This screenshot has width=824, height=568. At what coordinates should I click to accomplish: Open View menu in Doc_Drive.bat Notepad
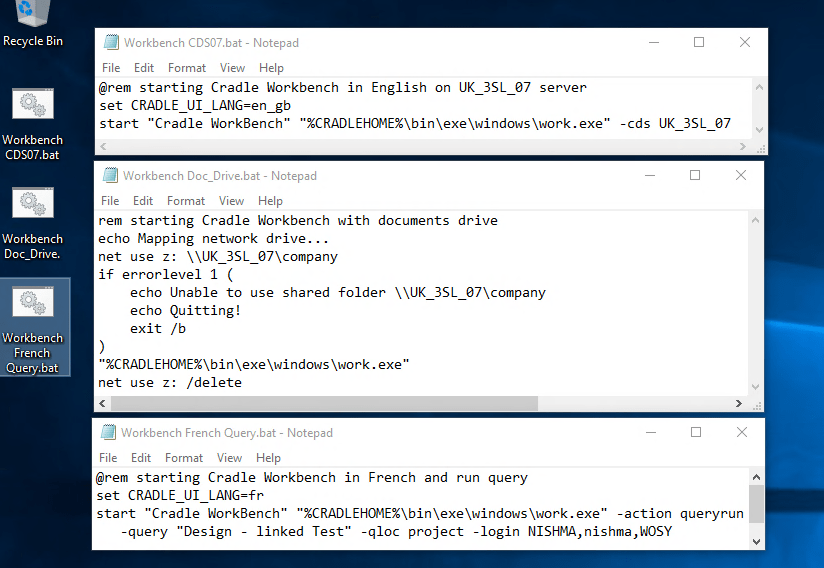231,201
